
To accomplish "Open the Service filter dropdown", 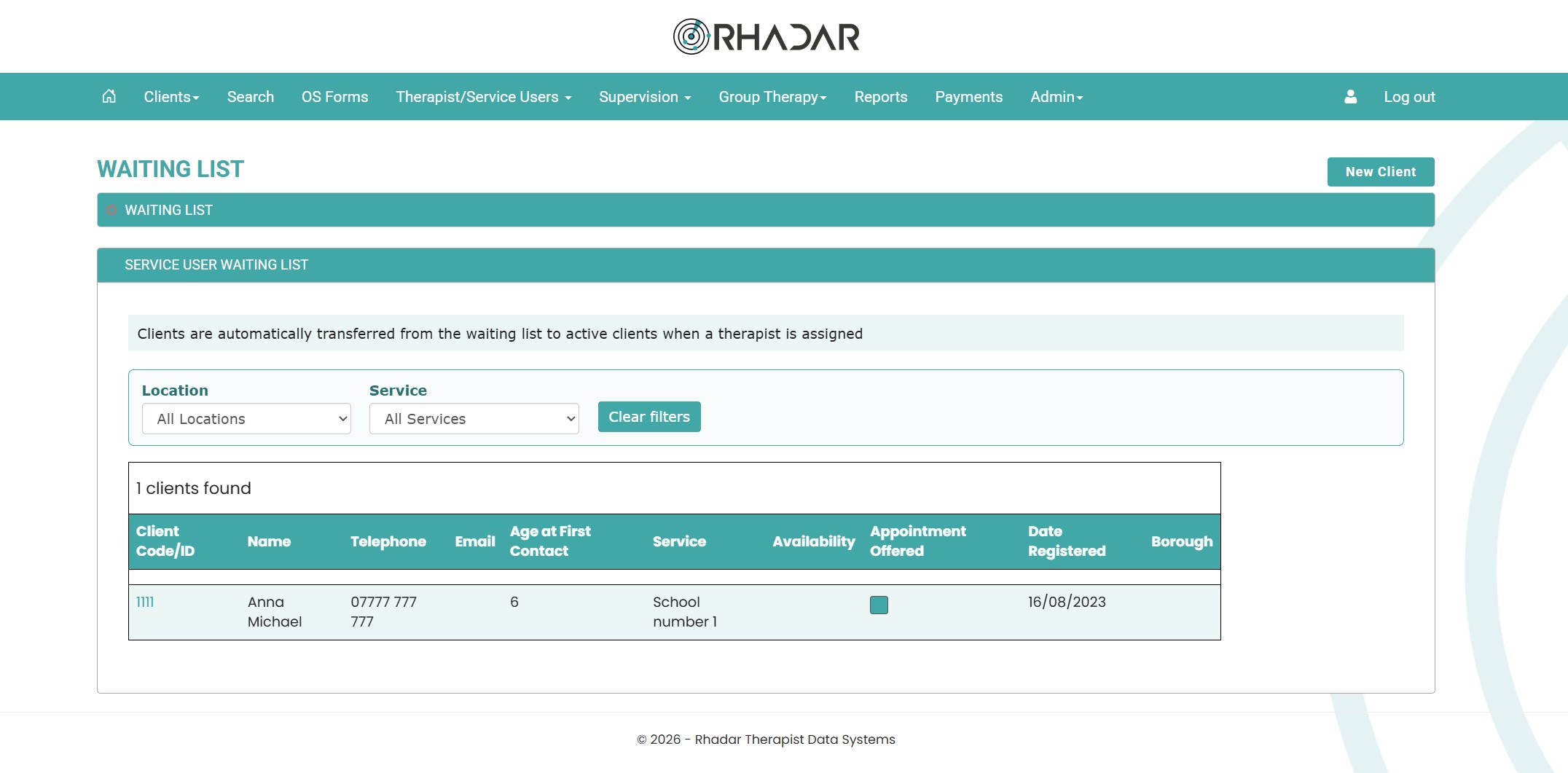I will tap(474, 419).
